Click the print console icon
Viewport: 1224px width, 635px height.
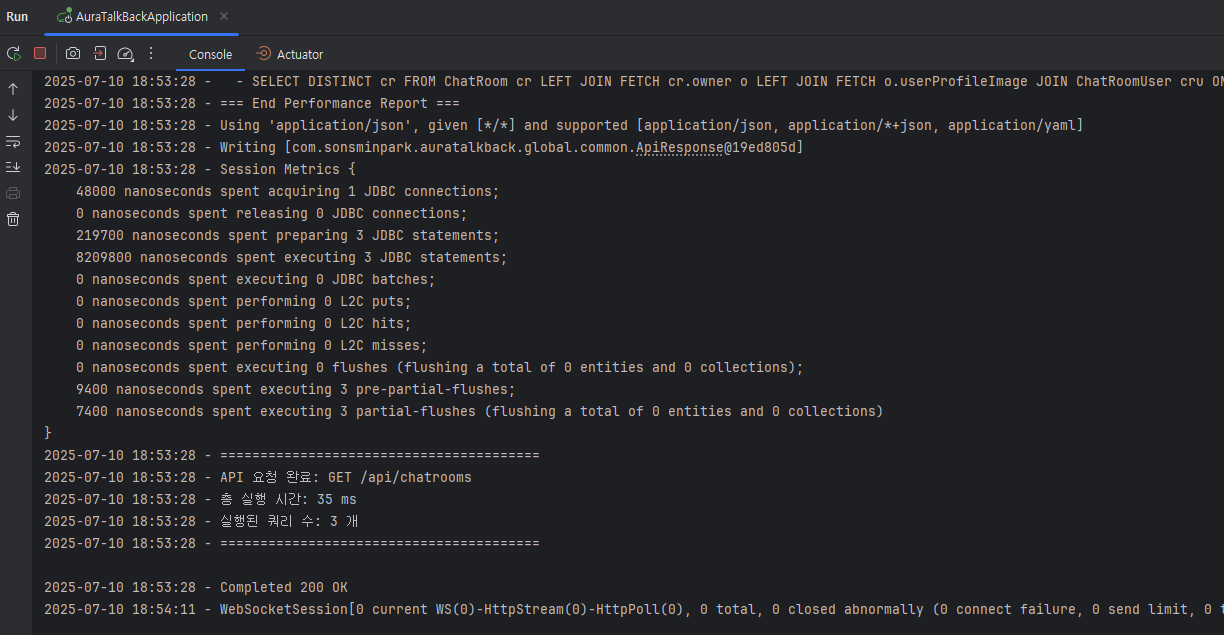[13, 193]
